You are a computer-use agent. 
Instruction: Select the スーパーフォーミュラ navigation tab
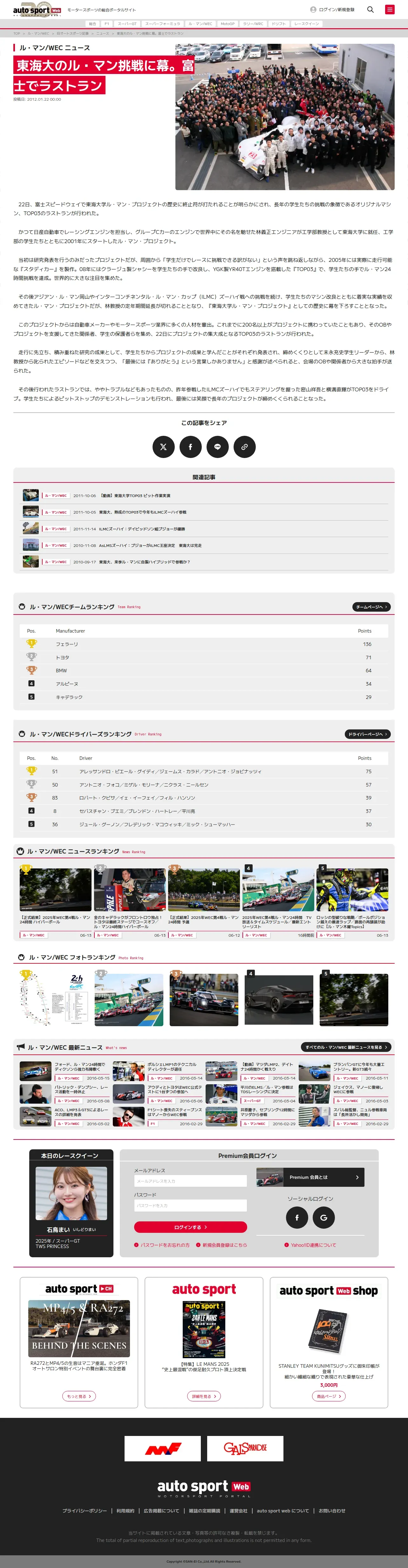click(163, 24)
